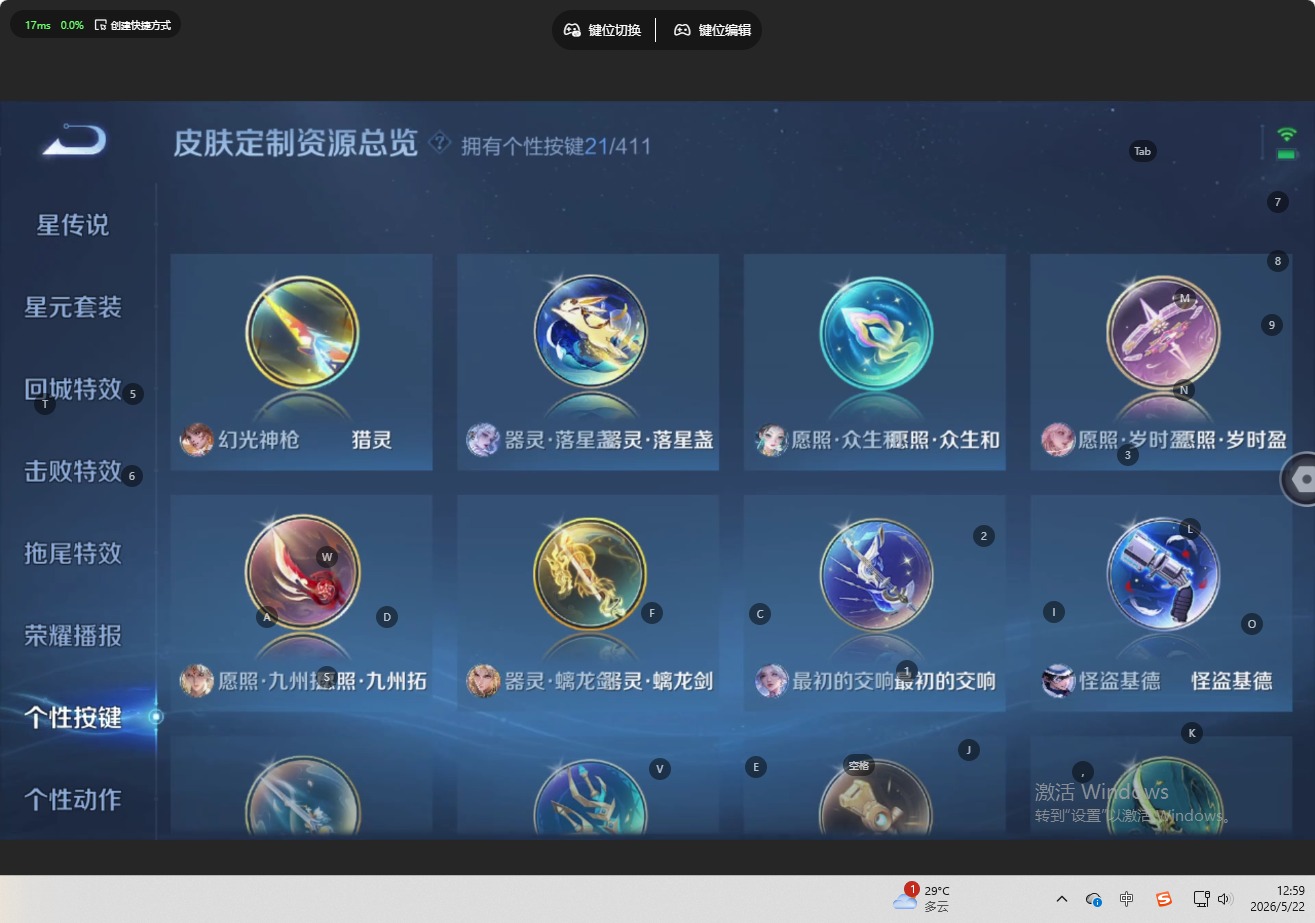The height and width of the screenshot is (923, 1315).
Task: Switch the IME using the 中 indicator
Action: click(1127, 899)
